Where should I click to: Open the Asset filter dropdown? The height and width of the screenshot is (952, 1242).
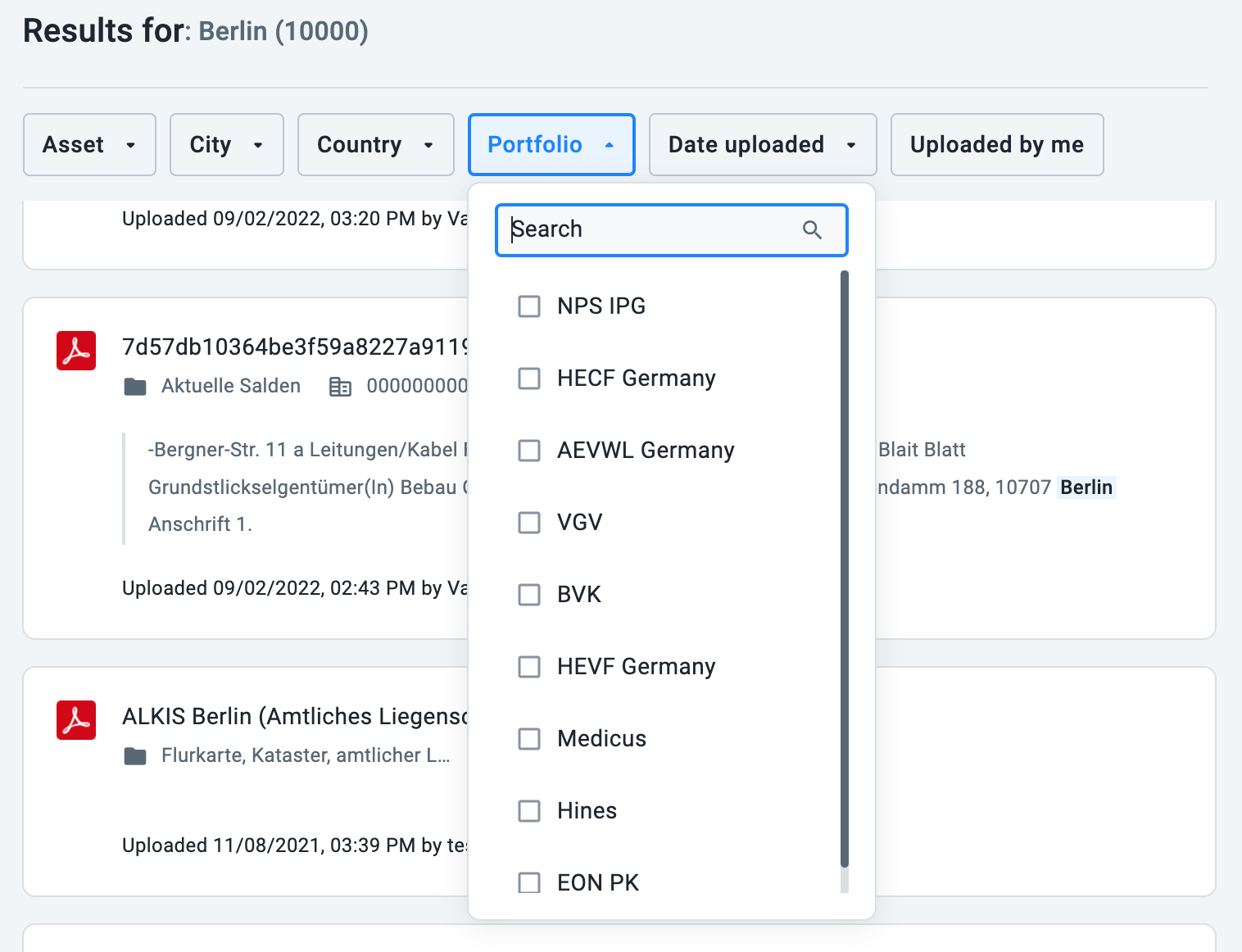(89, 145)
